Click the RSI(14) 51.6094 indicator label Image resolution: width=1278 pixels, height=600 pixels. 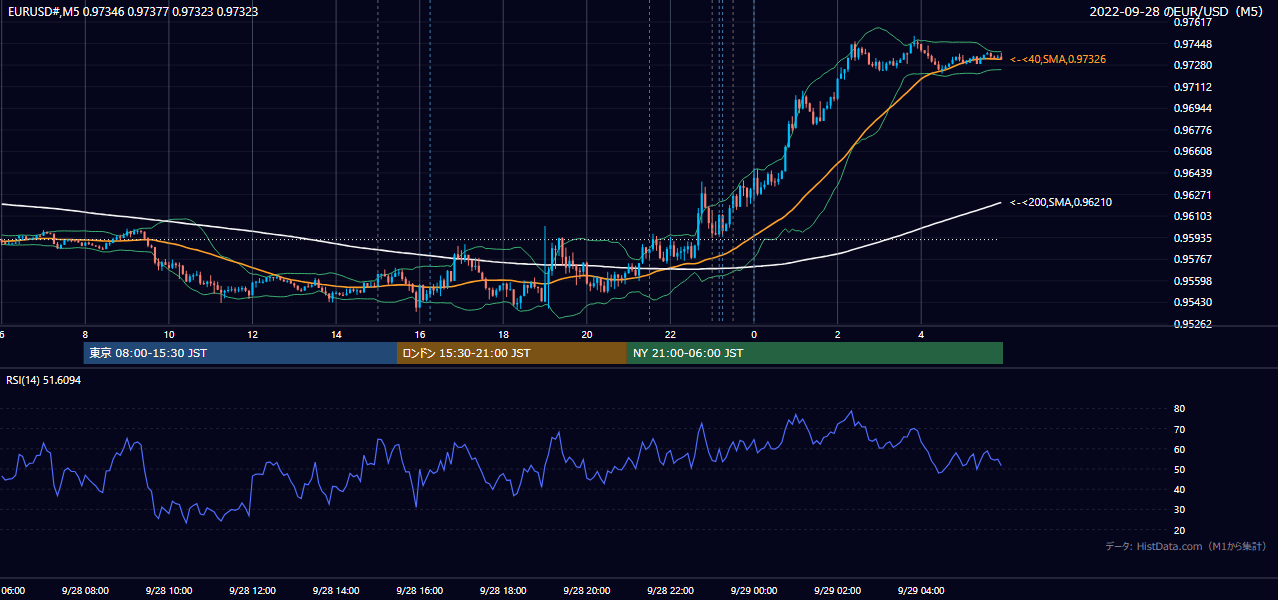(x=44, y=380)
